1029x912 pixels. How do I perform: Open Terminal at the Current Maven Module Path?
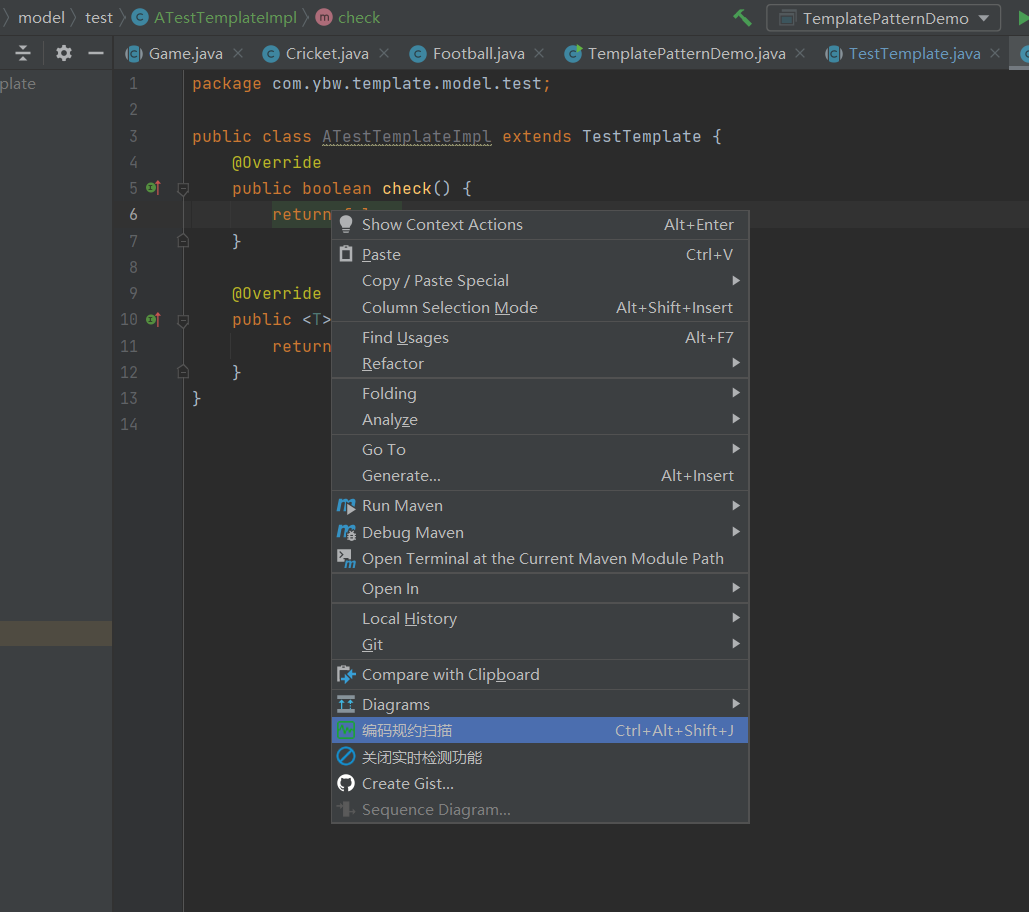coord(540,559)
